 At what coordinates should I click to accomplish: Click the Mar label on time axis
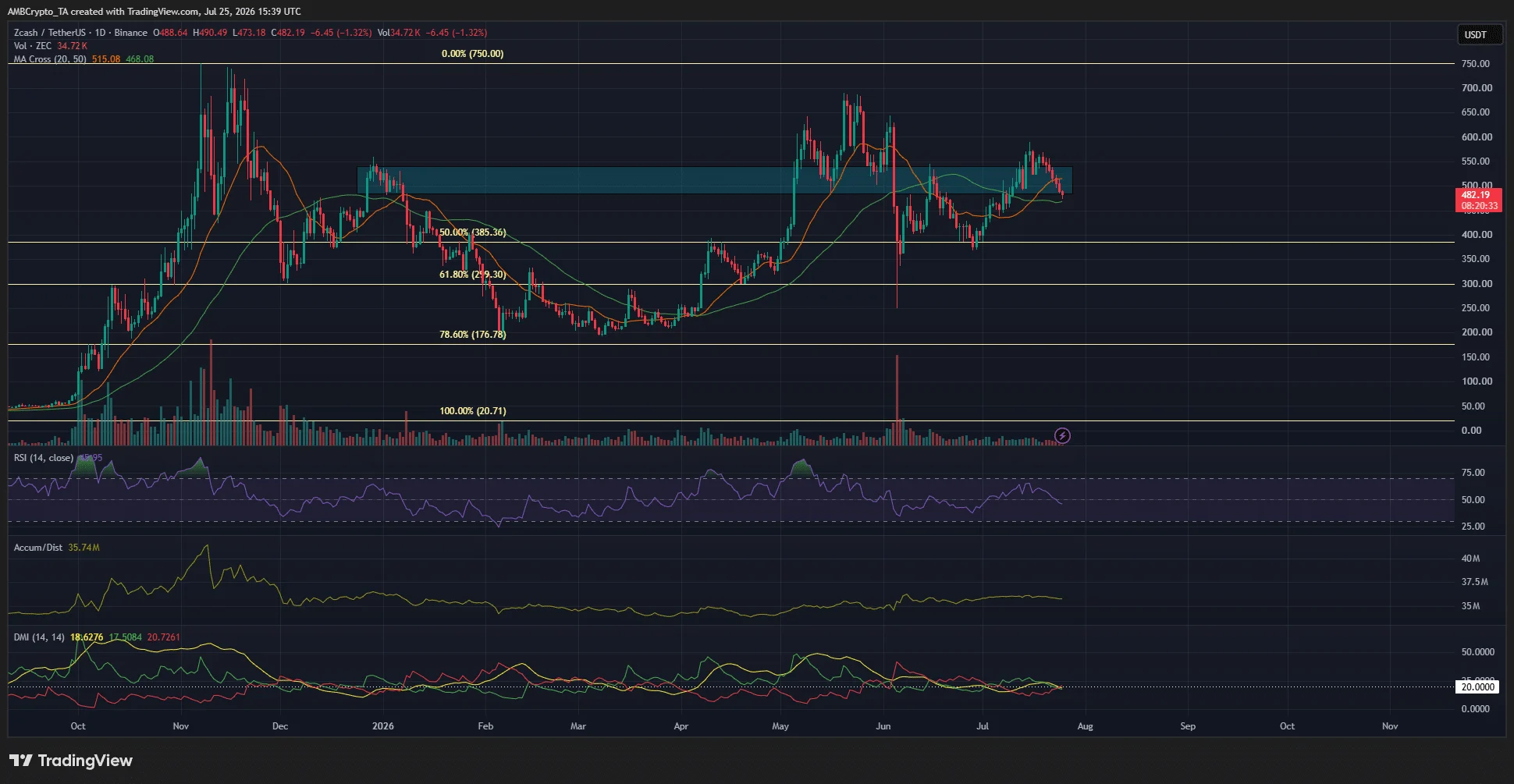578,726
